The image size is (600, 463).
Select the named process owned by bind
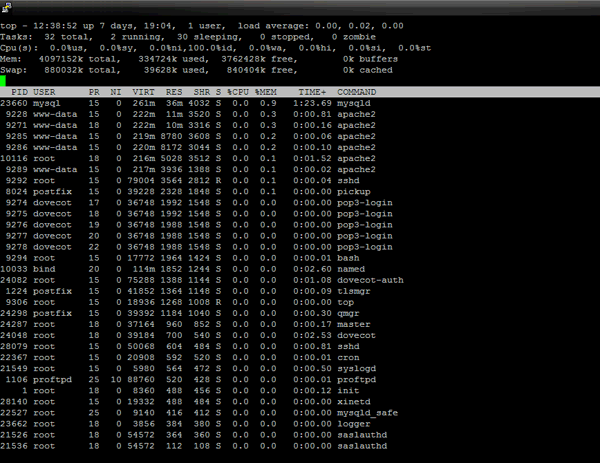click(x=200, y=268)
